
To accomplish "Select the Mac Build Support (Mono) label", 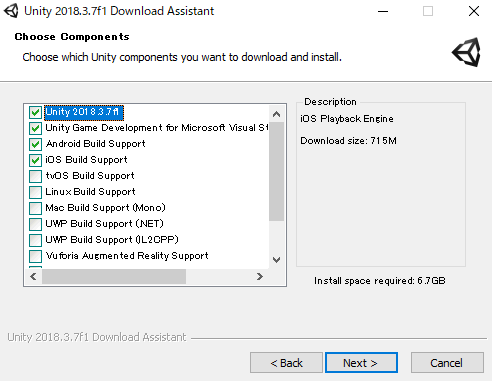I will [105, 208].
